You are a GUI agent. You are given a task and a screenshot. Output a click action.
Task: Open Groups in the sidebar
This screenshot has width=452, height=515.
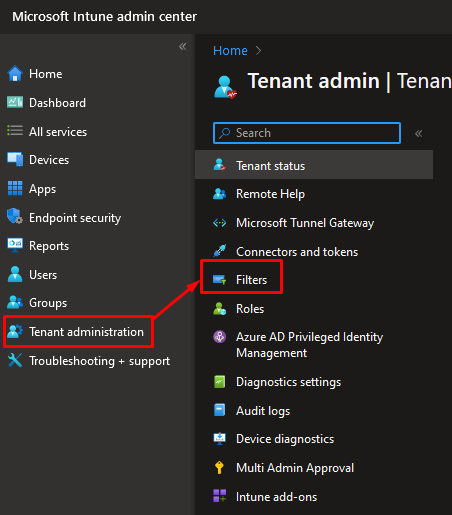[x=48, y=303]
